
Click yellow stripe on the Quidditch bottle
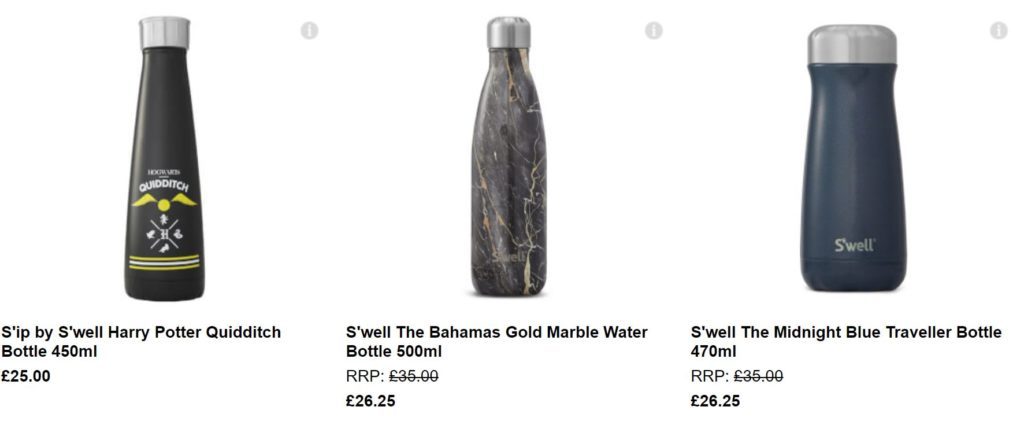point(164,259)
